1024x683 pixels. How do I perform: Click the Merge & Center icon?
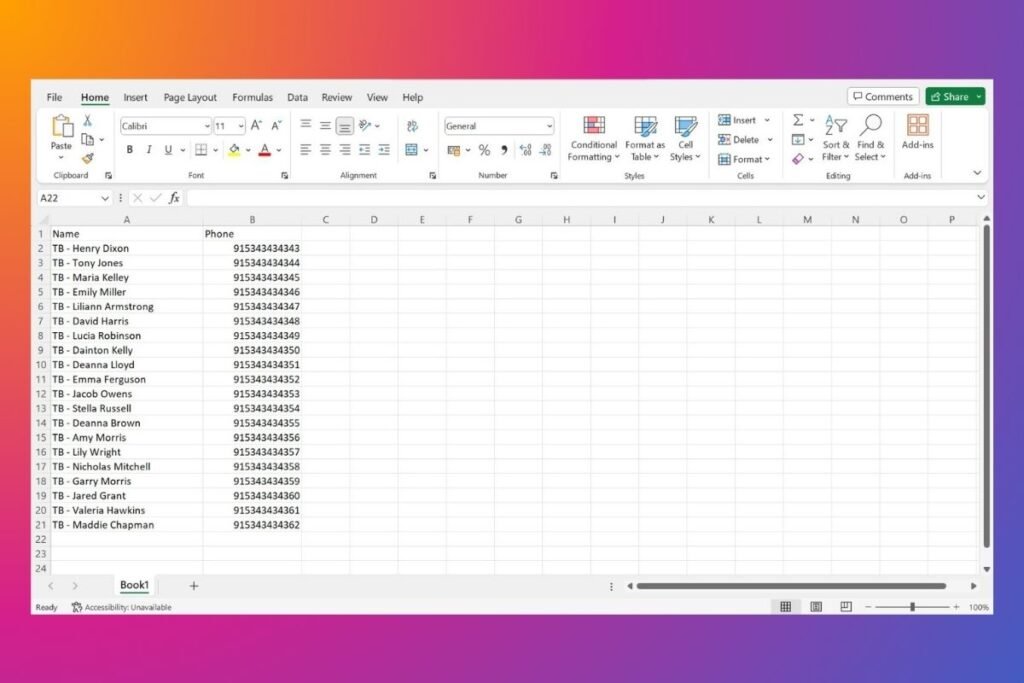[x=411, y=150]
